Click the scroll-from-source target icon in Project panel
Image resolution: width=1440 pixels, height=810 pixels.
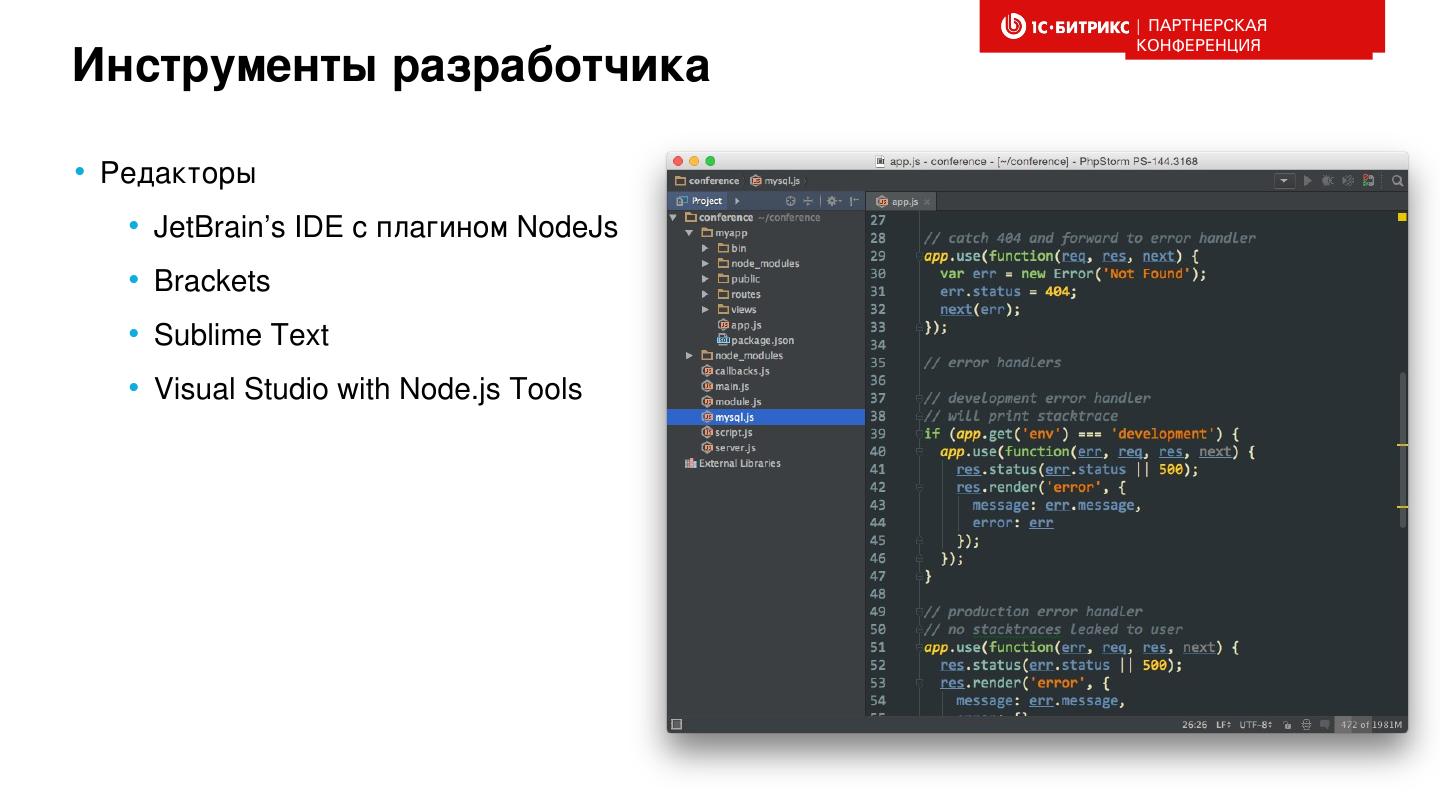click(791, 201)
